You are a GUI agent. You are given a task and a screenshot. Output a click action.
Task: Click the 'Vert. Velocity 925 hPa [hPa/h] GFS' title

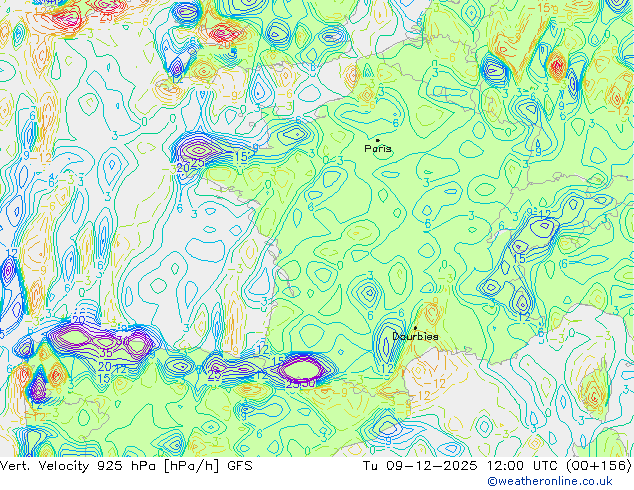(126, 466)
